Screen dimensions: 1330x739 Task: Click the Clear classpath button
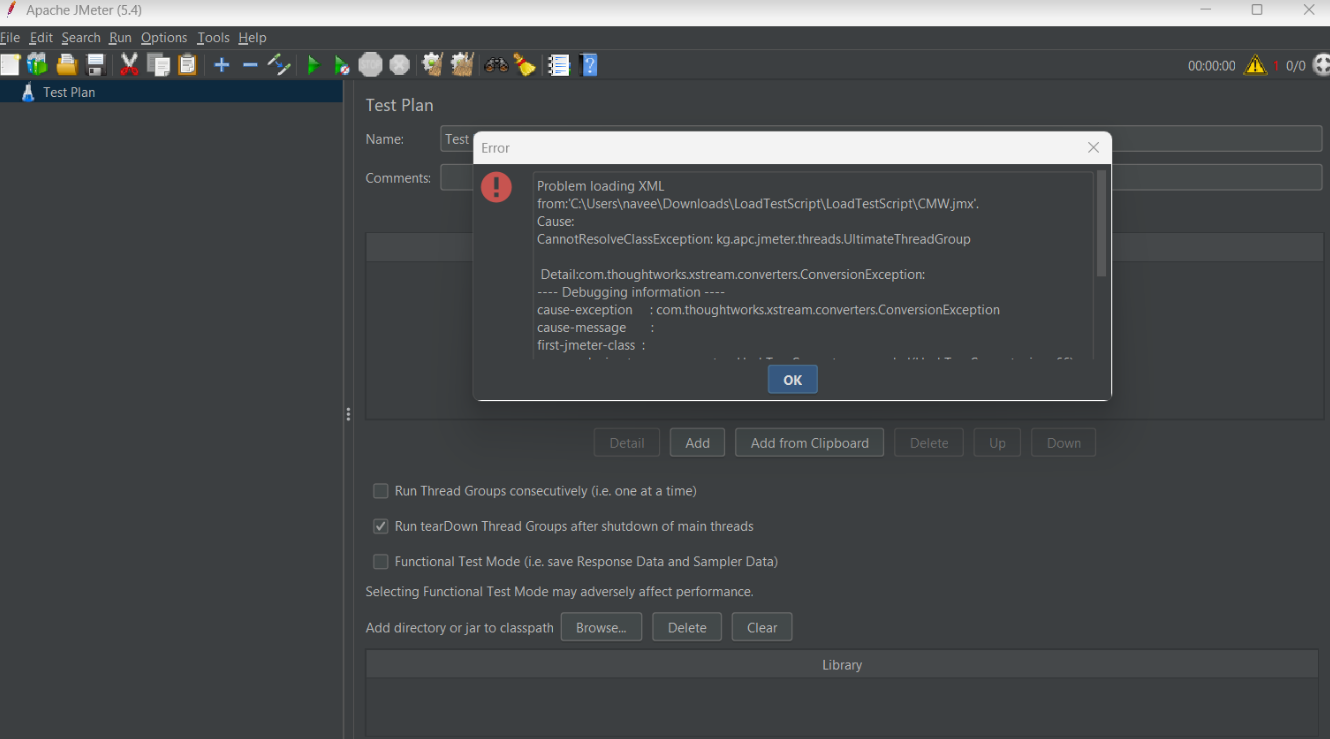pyautogui.click(x=762, y=627)
